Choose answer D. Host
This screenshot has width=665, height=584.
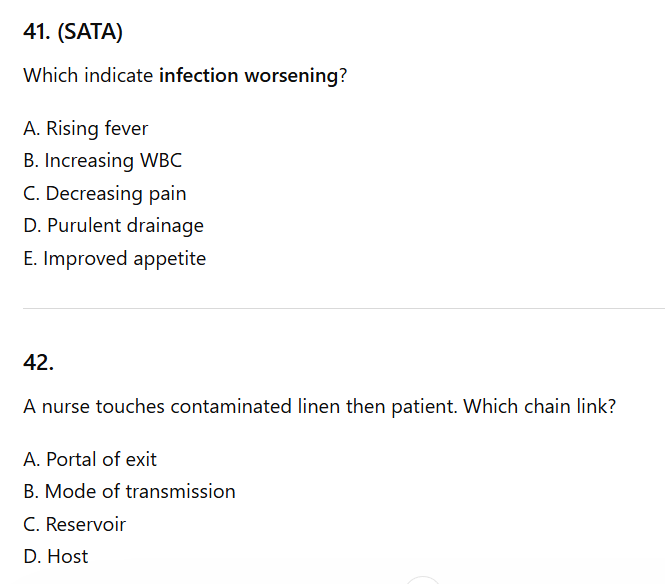pyautogui.click(x=55, y=556)
